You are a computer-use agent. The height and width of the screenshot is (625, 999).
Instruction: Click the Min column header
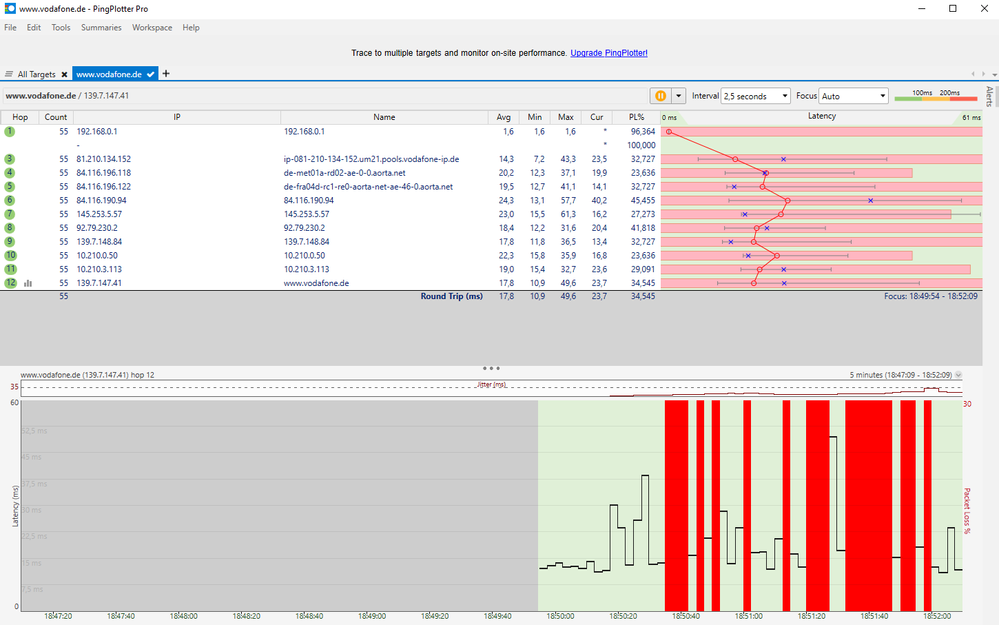535,117
